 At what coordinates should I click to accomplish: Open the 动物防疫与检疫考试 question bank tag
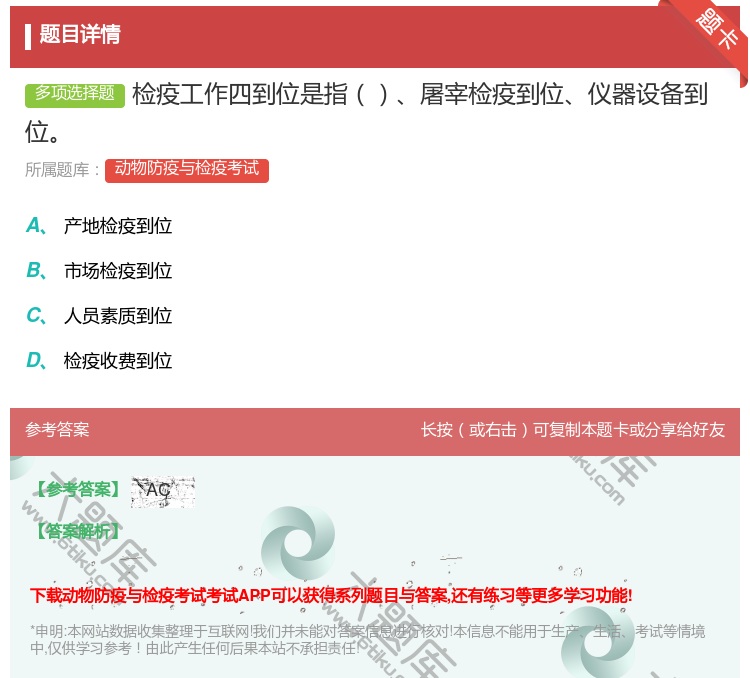pos(187,170)
